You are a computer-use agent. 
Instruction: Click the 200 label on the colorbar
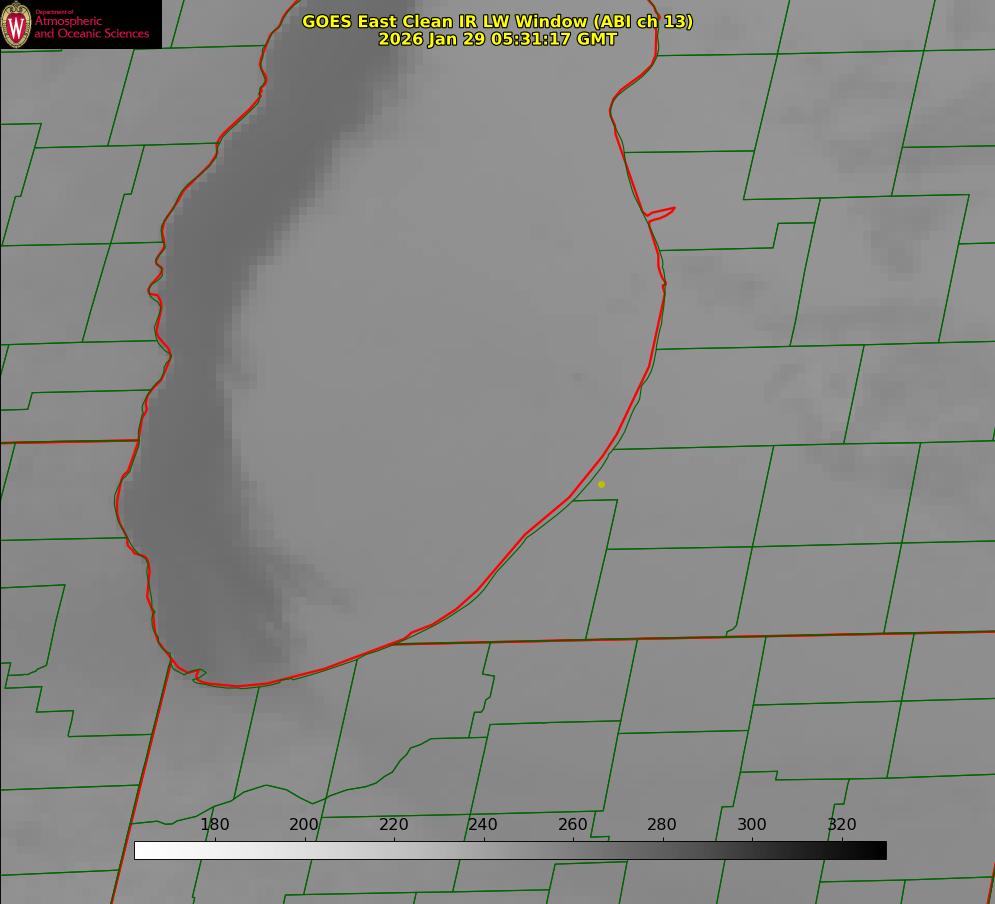(304, 824)
